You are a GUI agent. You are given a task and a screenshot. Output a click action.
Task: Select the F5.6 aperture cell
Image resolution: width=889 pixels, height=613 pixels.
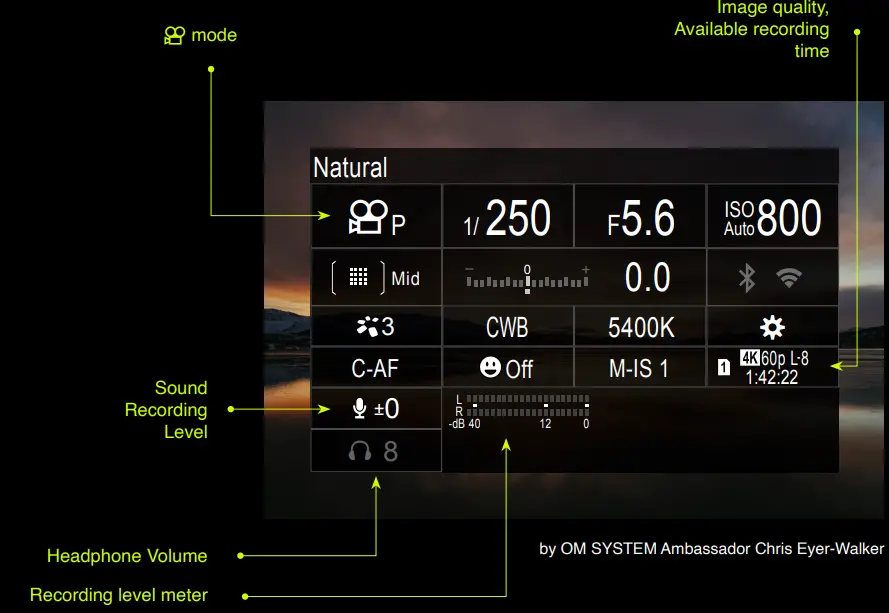click(640, 216)
